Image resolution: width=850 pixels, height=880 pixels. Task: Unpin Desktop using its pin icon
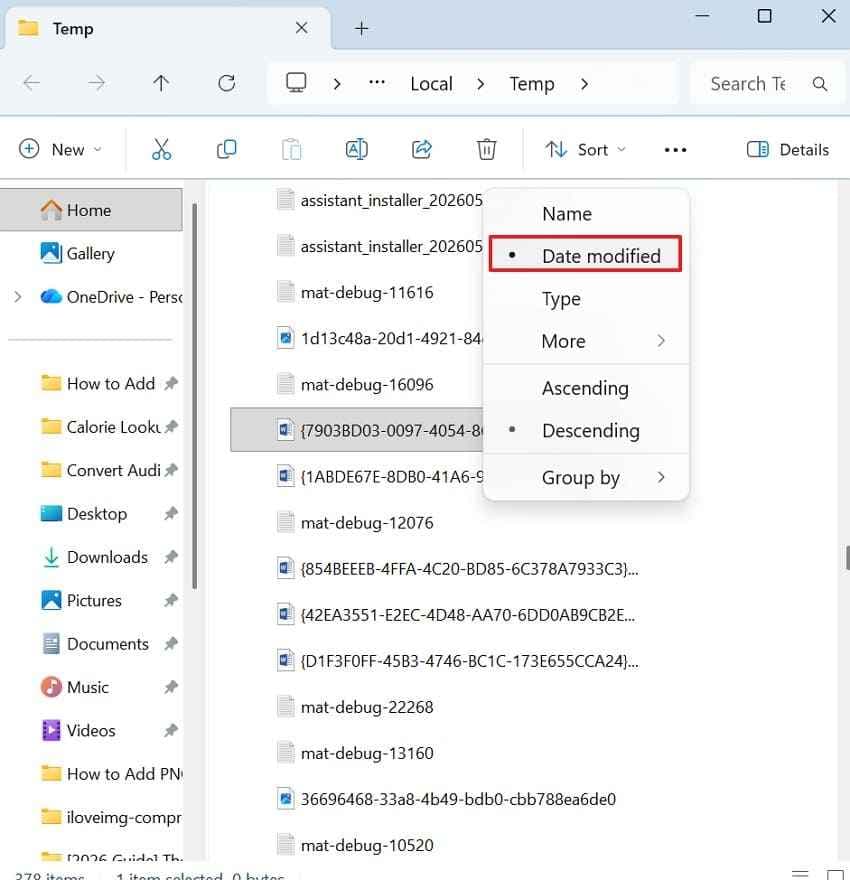click(171, 513)
